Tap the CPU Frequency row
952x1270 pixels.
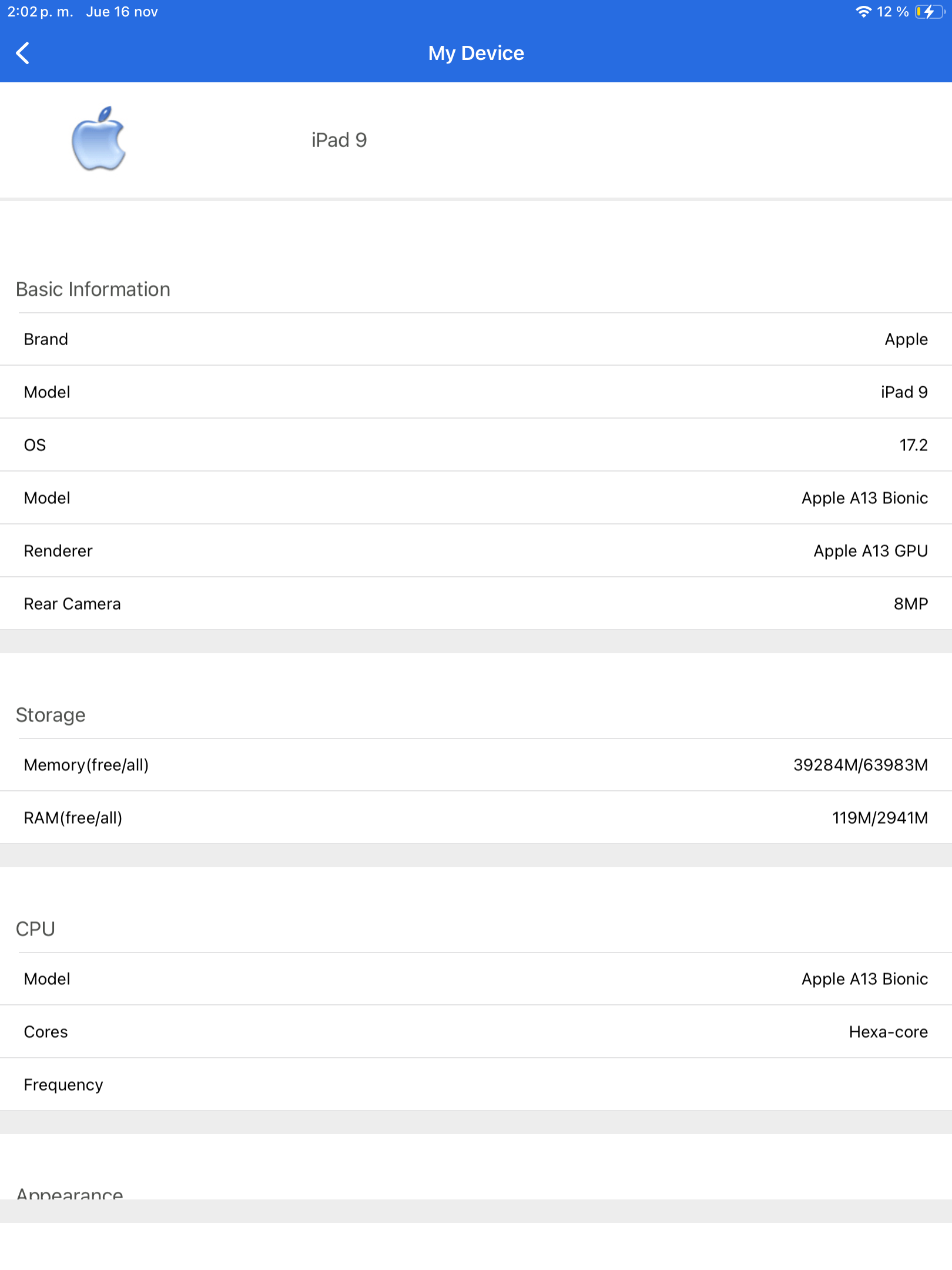click(x=476, y=1085)
